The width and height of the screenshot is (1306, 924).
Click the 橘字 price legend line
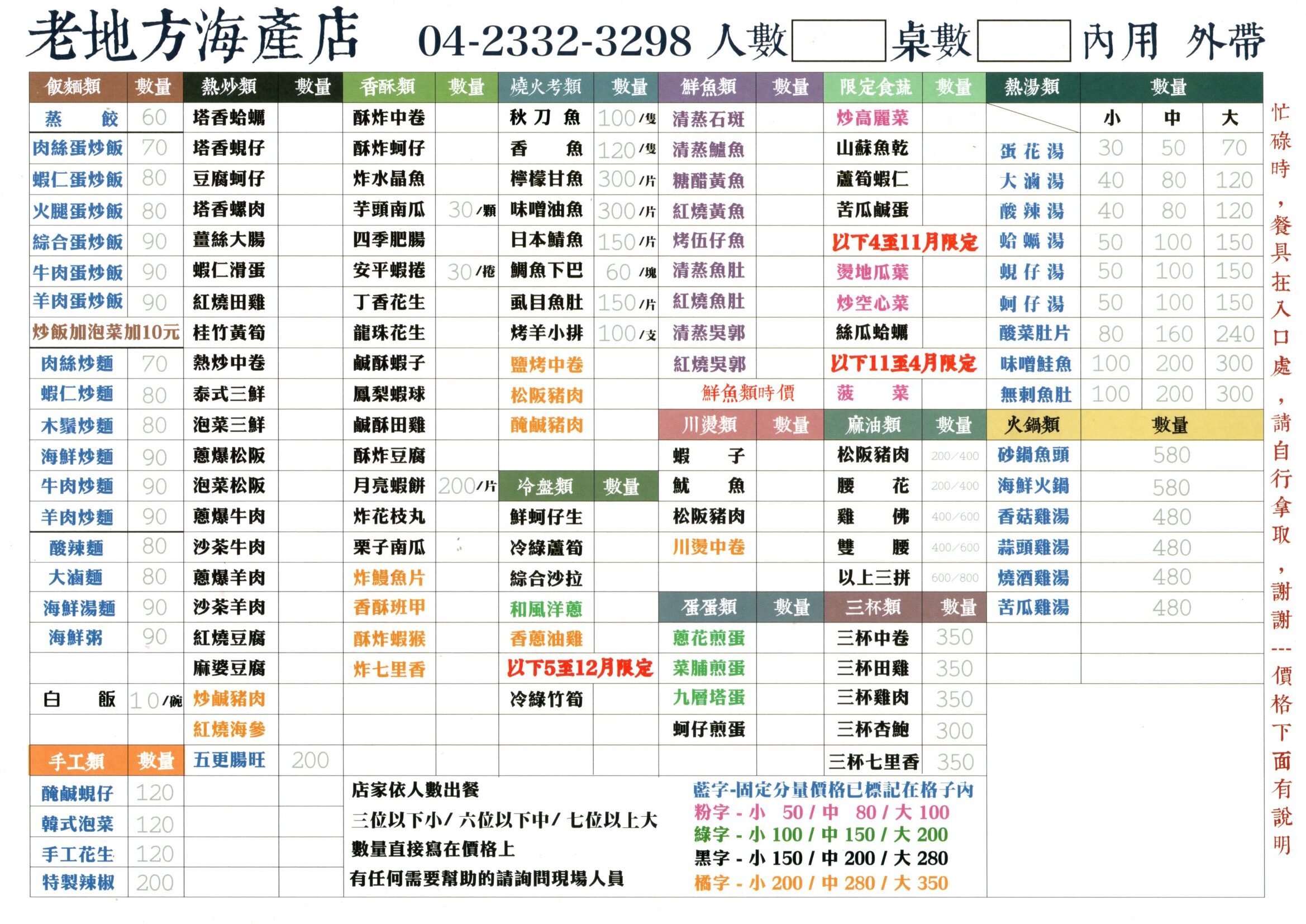pyautogui.click(x=821, y=883)
